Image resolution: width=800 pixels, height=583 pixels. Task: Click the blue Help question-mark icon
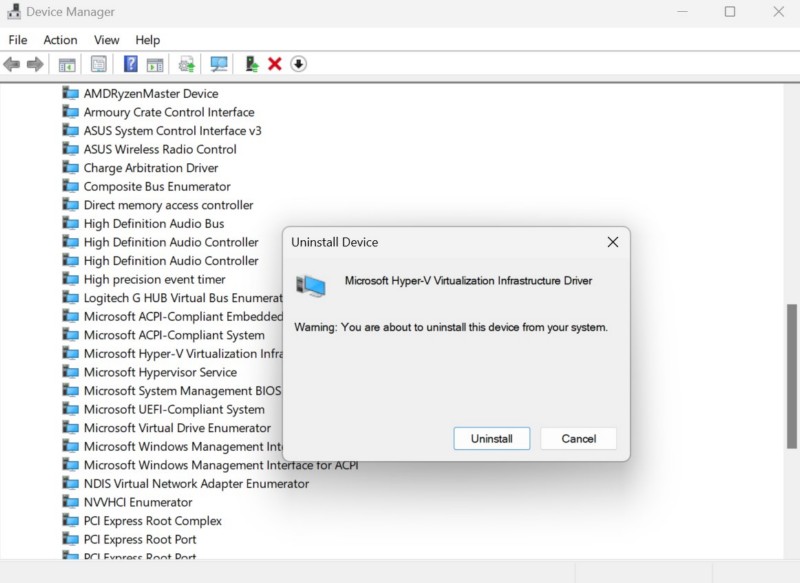[131, 64]
